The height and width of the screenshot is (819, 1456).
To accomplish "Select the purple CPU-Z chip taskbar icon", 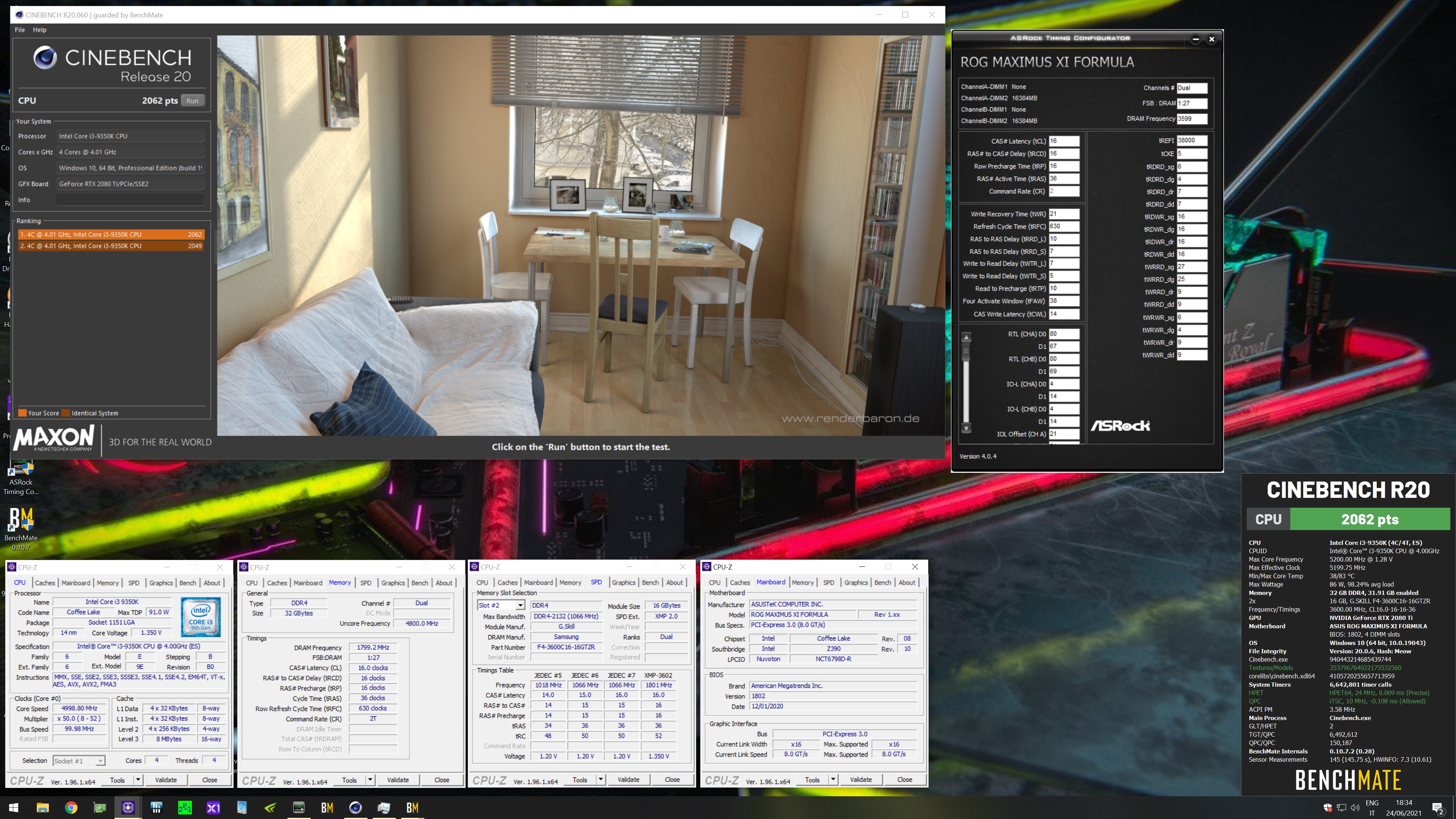I will [128, 808].
